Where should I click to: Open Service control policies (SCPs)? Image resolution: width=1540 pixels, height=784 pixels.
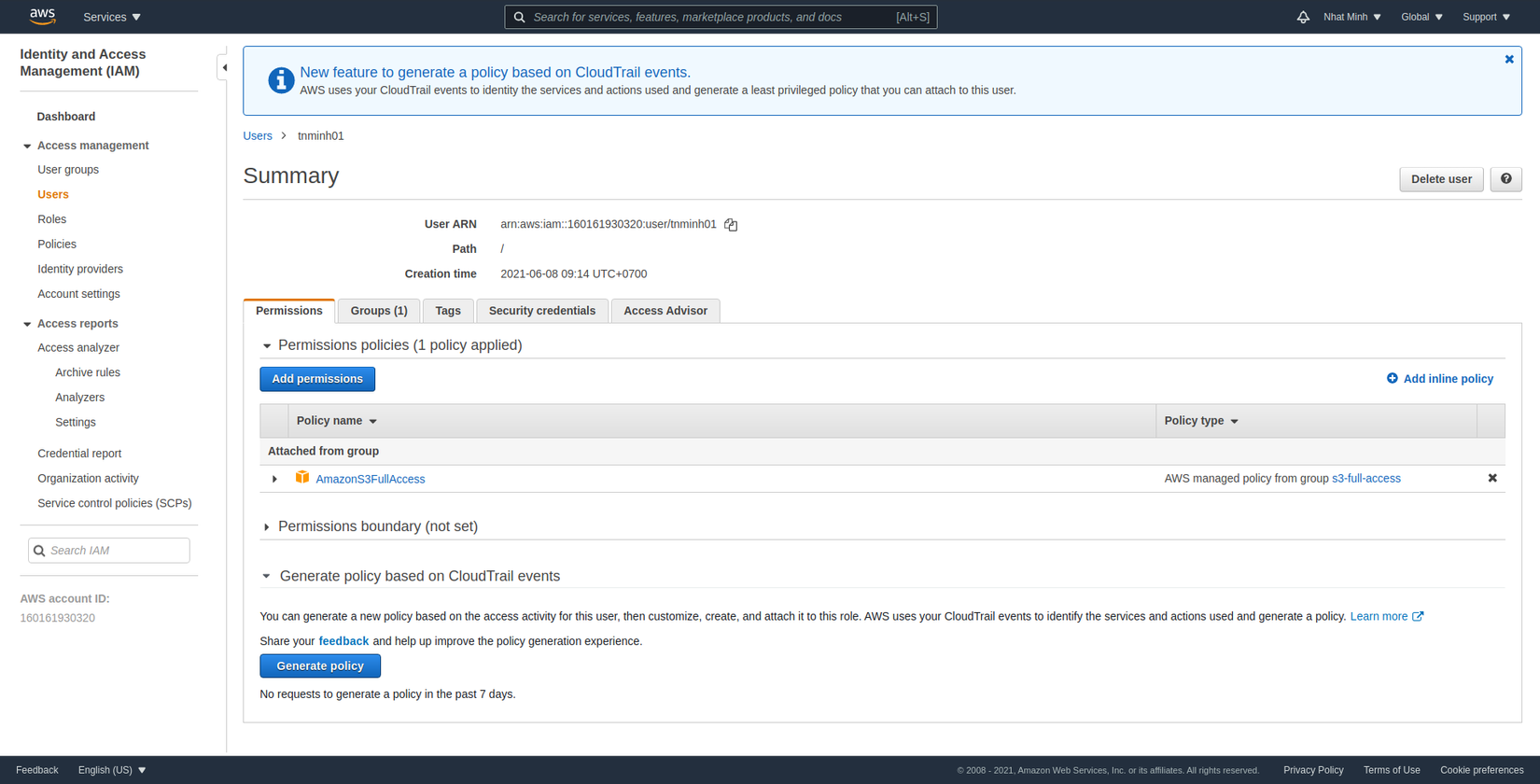[x=115, y=503]
